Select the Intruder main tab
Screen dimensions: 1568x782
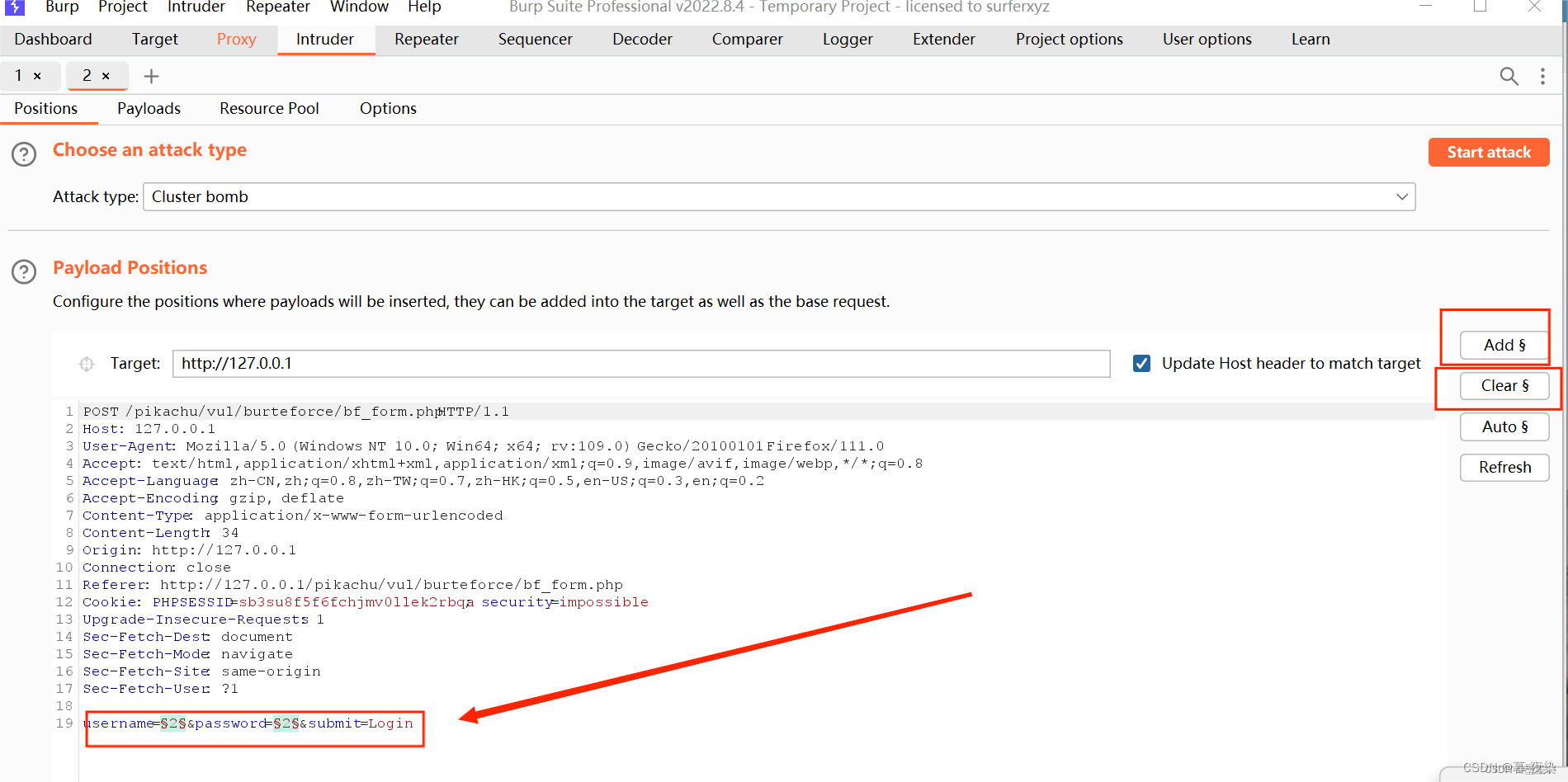coord(325,40)
